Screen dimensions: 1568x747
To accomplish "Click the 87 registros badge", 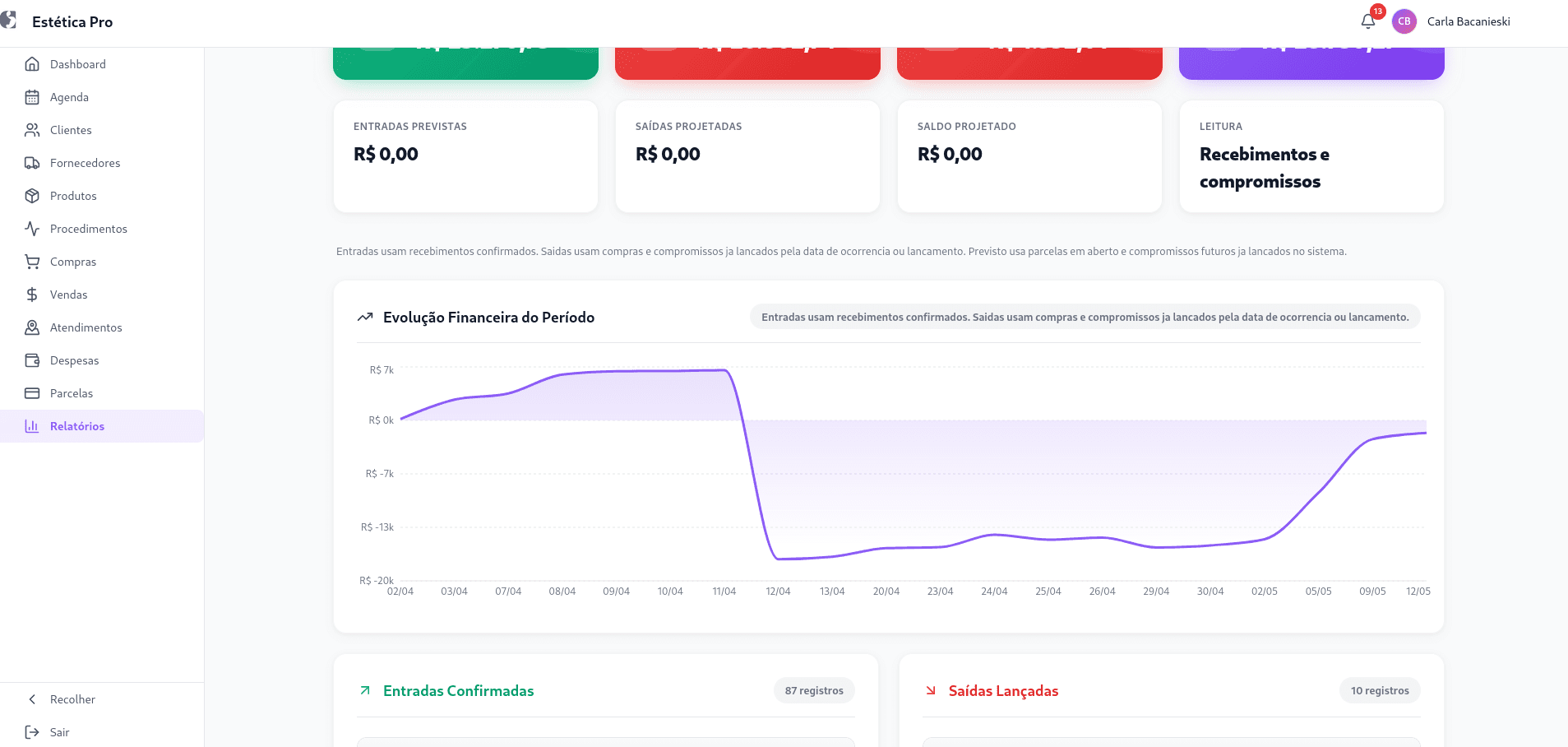I will point(814,691).
